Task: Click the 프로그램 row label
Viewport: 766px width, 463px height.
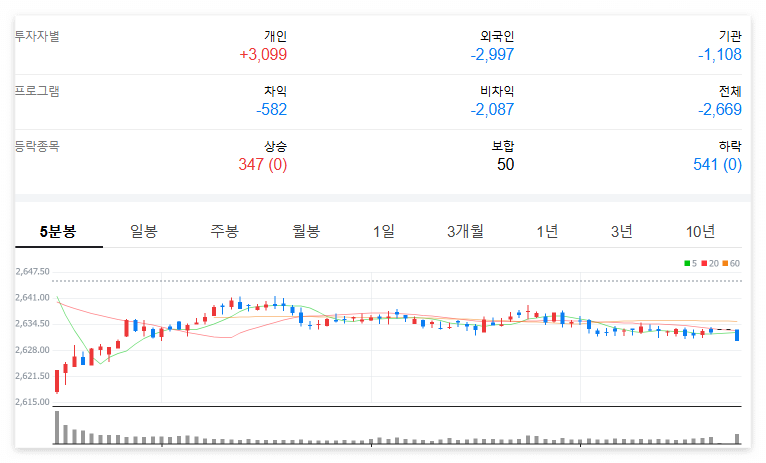Action: pos(37,91)
